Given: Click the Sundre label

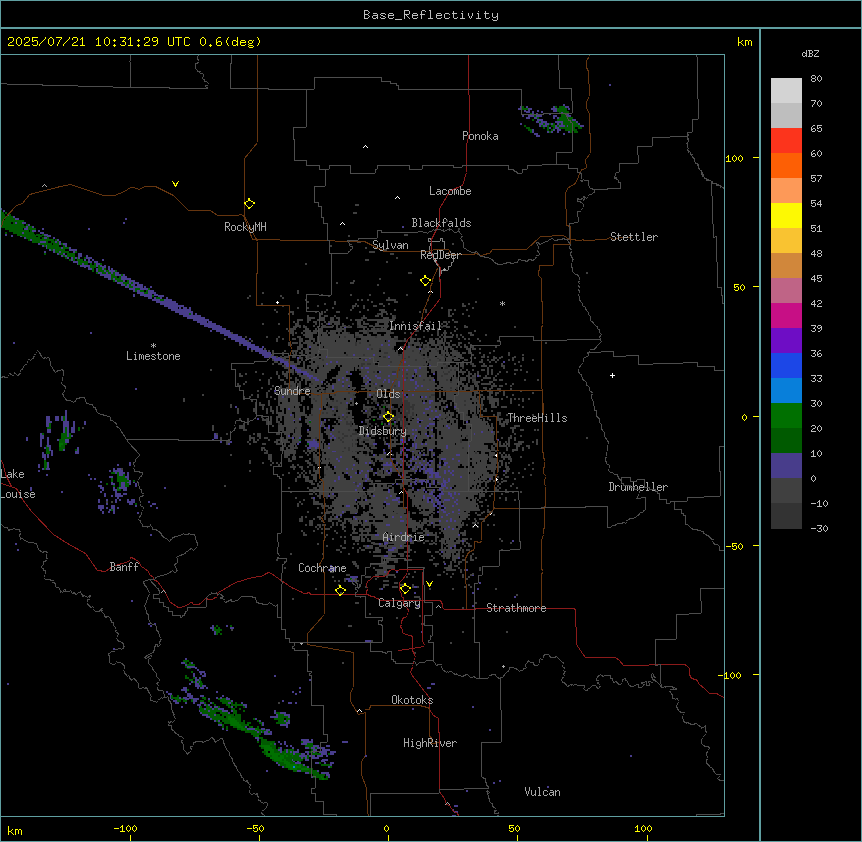Looking at the screenshot, I should (292, 391).
